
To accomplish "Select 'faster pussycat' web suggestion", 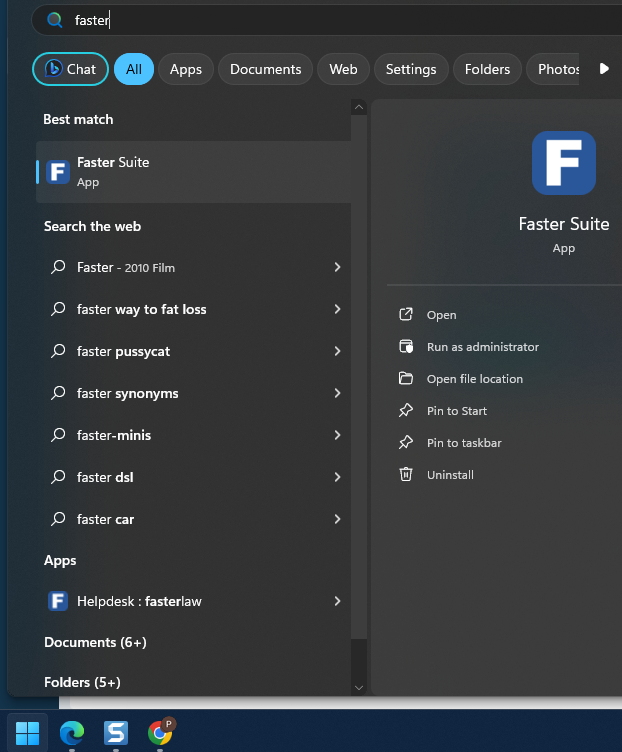I will coord(193,351).
